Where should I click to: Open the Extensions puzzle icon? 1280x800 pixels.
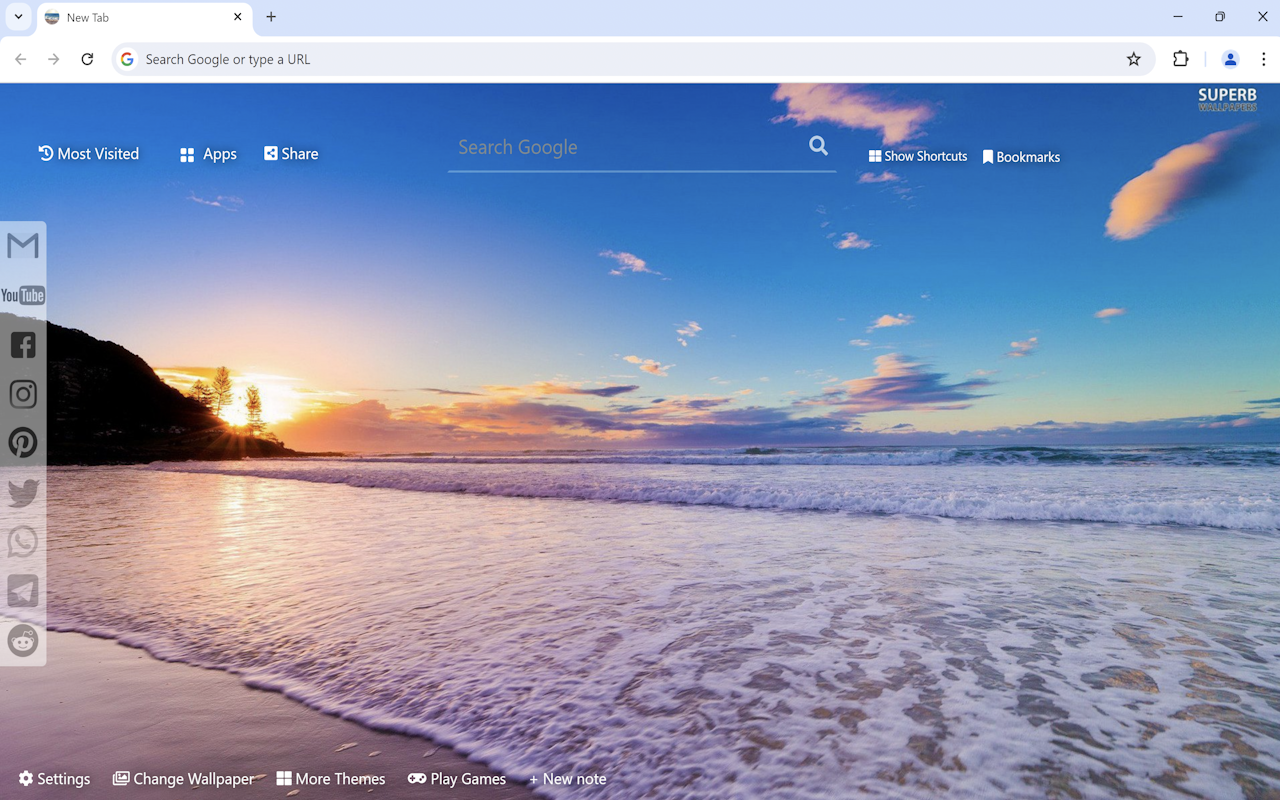[x=1181, y=59]
